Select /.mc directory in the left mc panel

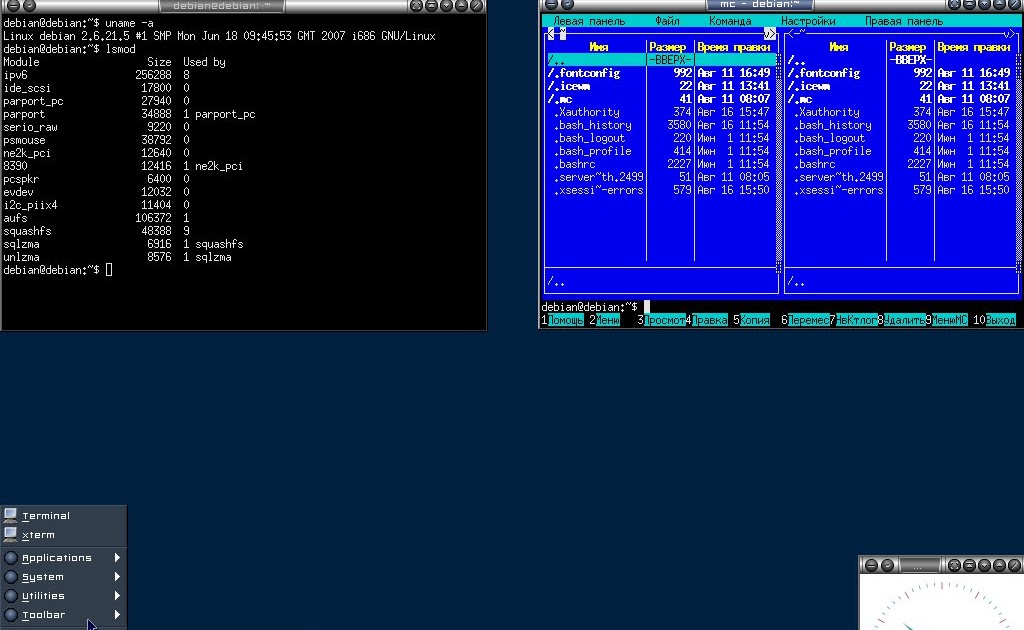tap(661, 99)
